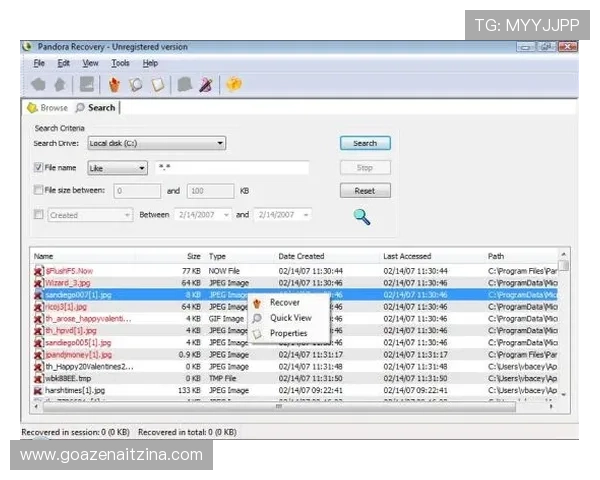The width and height of the screenshot is (600, 480).
Task: Expand the Like comparison dropdown
Action: (142, 168)
